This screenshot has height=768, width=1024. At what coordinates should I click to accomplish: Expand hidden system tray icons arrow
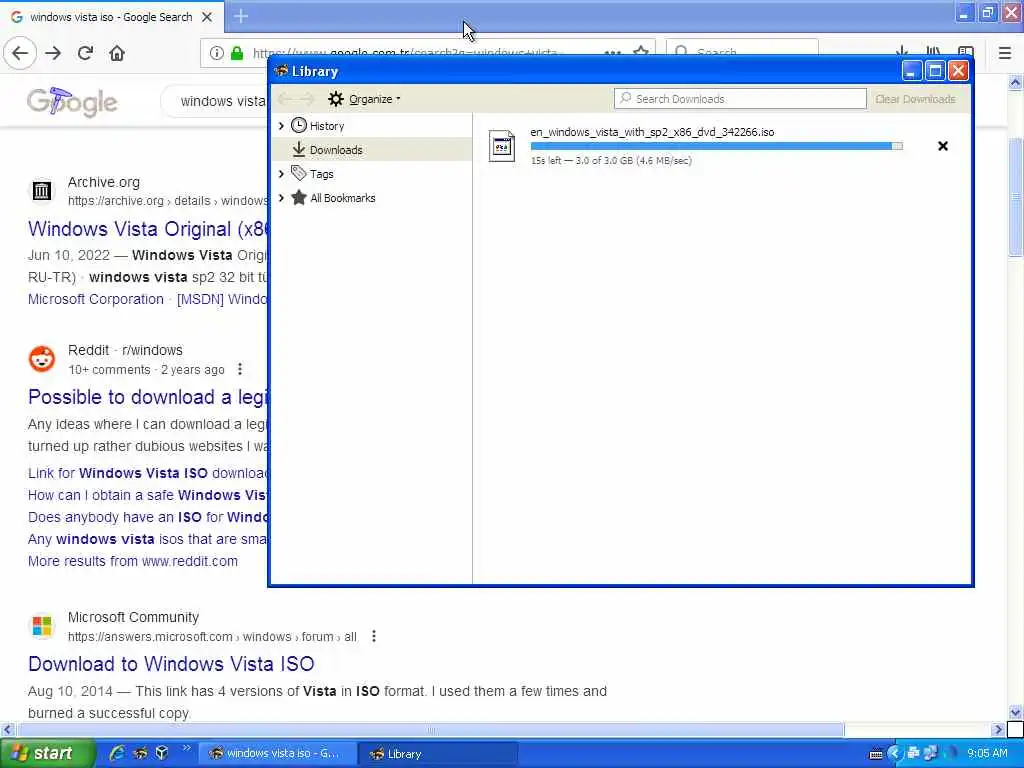[x=894, y=754]
